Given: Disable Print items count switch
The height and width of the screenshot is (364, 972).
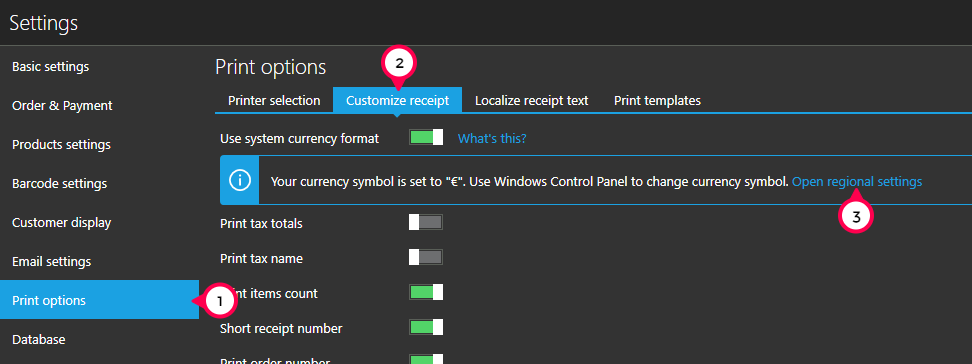Looking at the screenshot, I should (x=426, y=292).
